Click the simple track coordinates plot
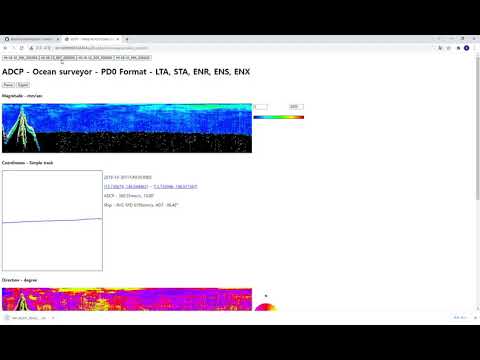 click(x=52, y=221)
